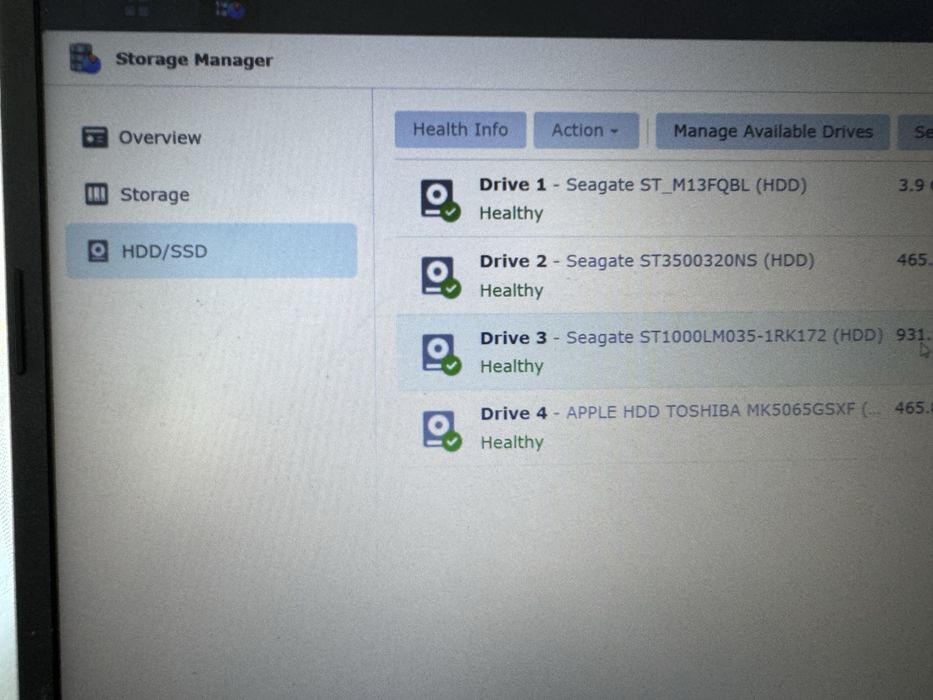Click Drive 4 healthy disk icon
933x700 pixels.
click(x=442, y=430)
